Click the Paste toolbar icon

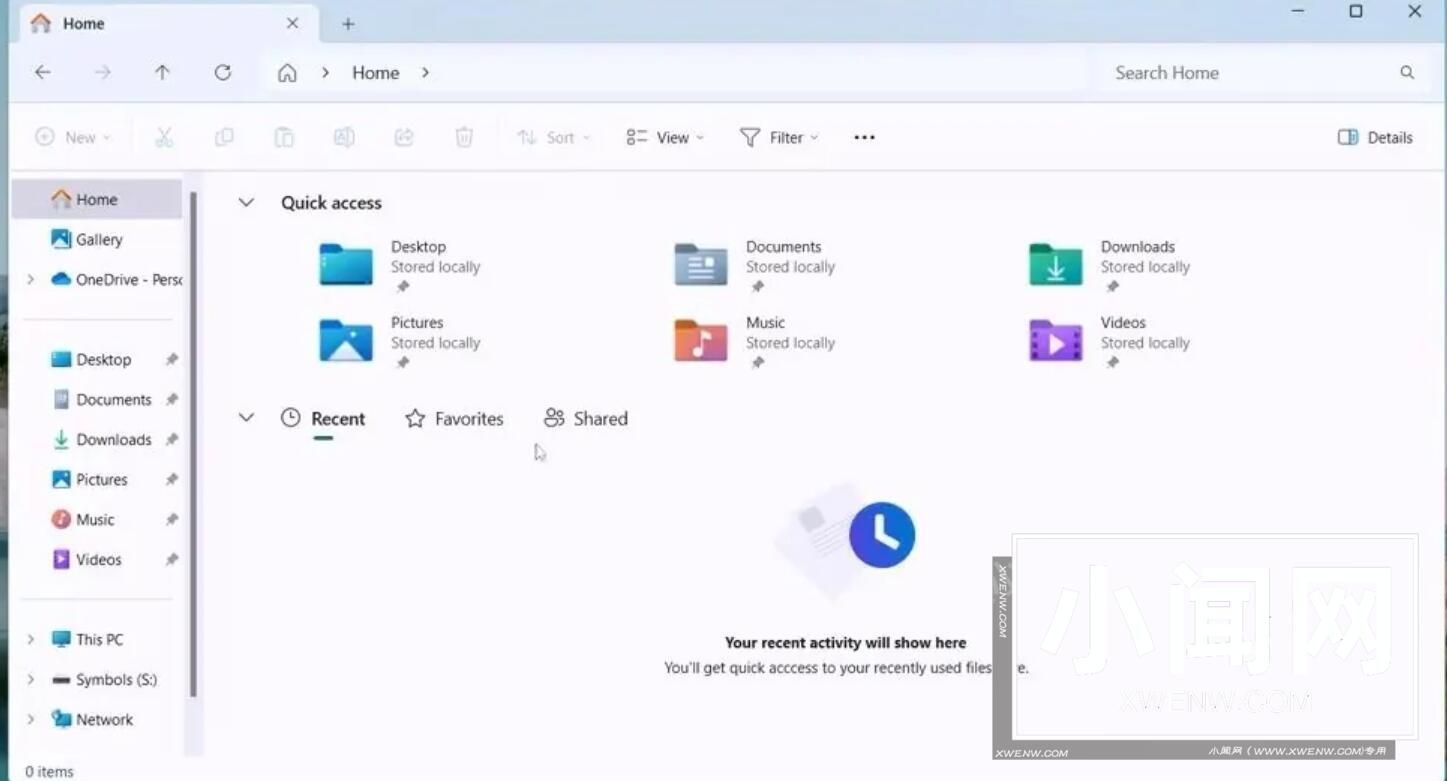284,137
